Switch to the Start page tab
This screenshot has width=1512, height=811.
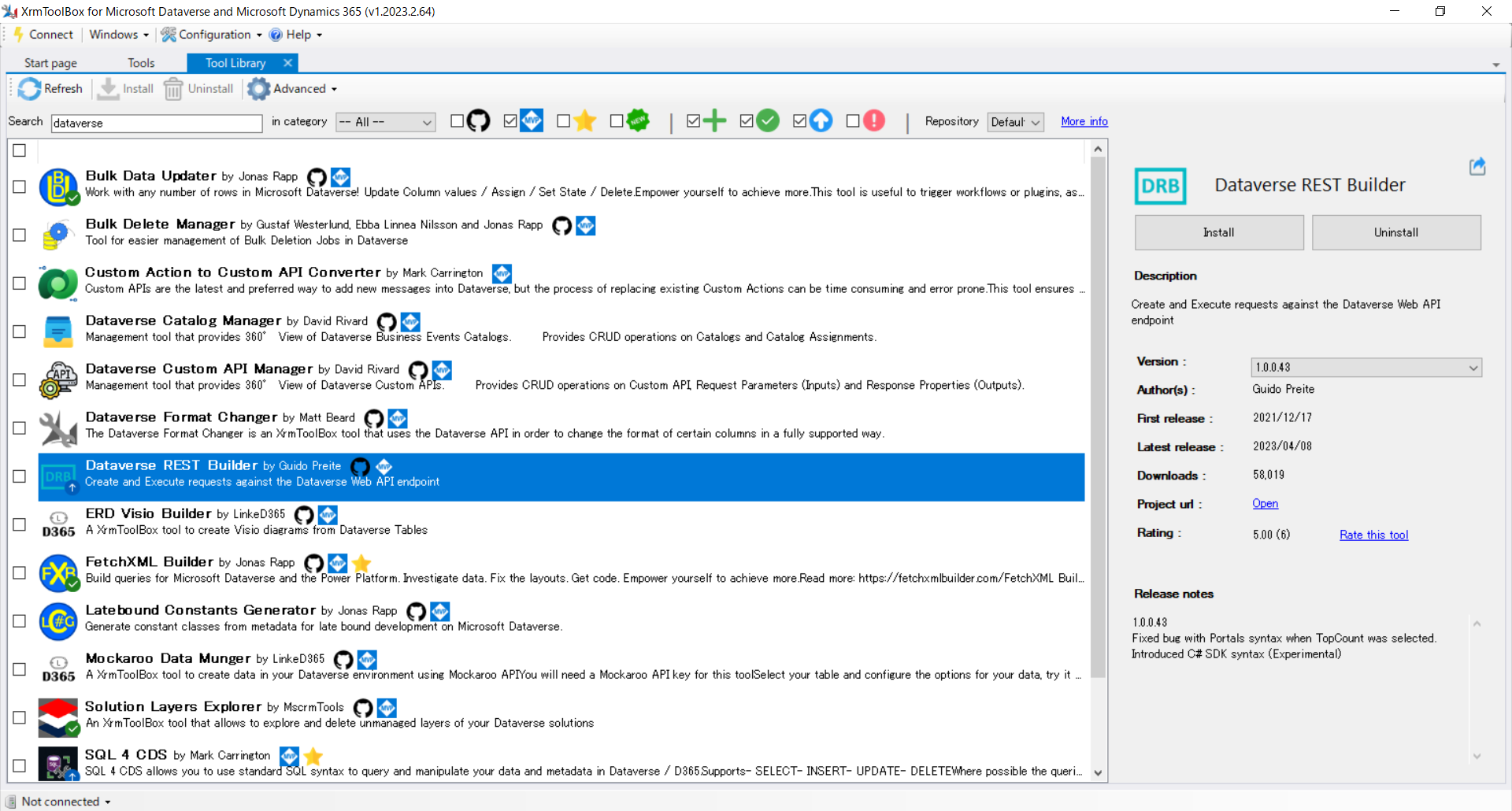[x=50, y=63]
